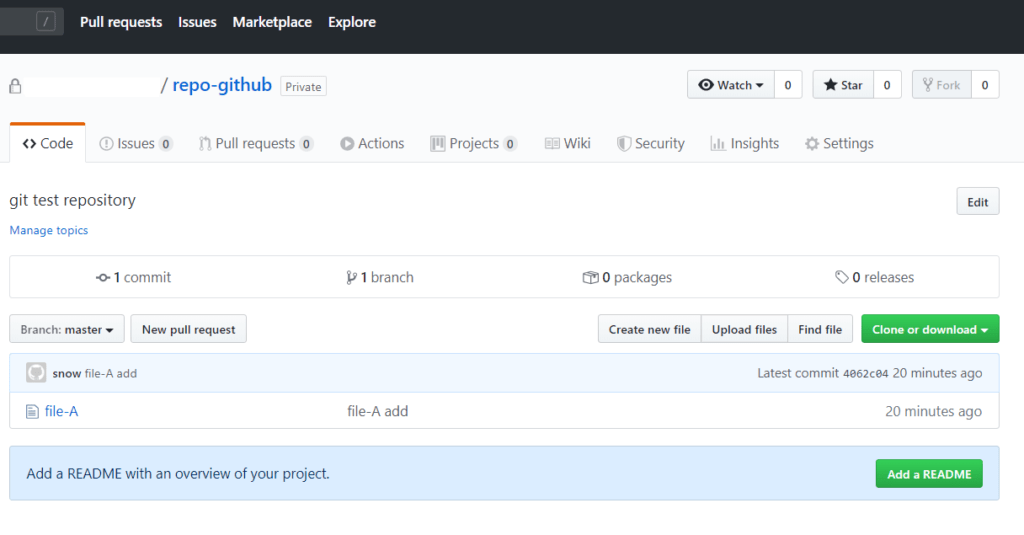Click New pull request button

click(x=189, y=329)
